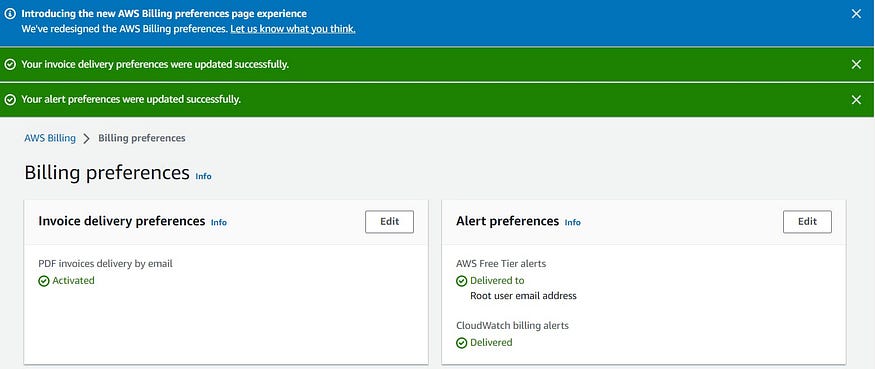Screen dimensions: 875x369
Task: Select the 'AWS Free Tier alerts' label
Action: (x=501, y=263)
